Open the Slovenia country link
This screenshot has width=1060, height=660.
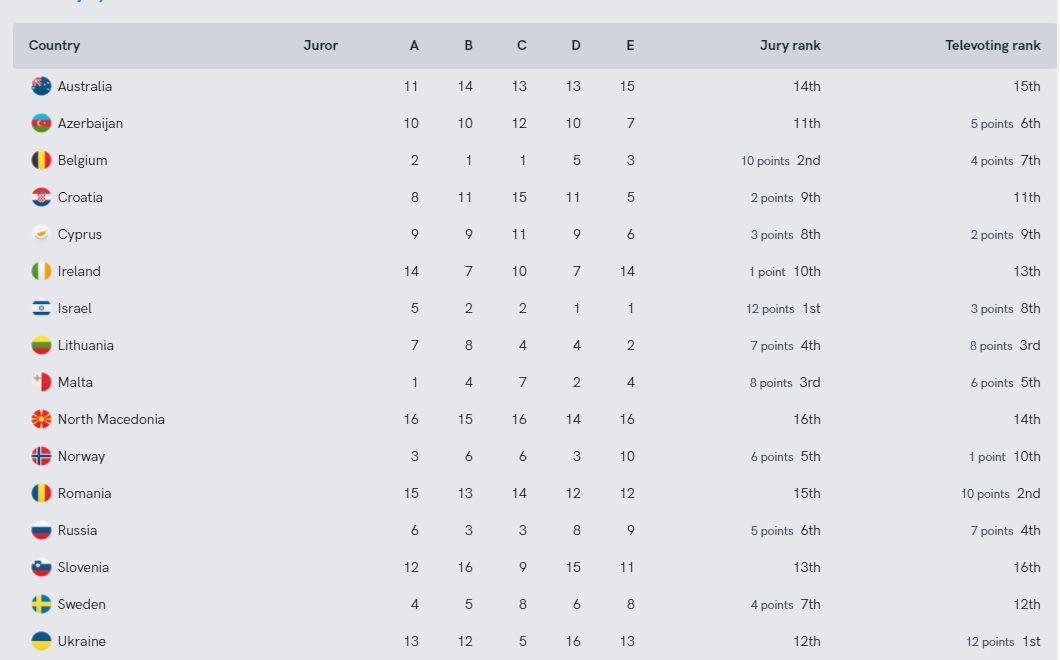pos(84,567)
